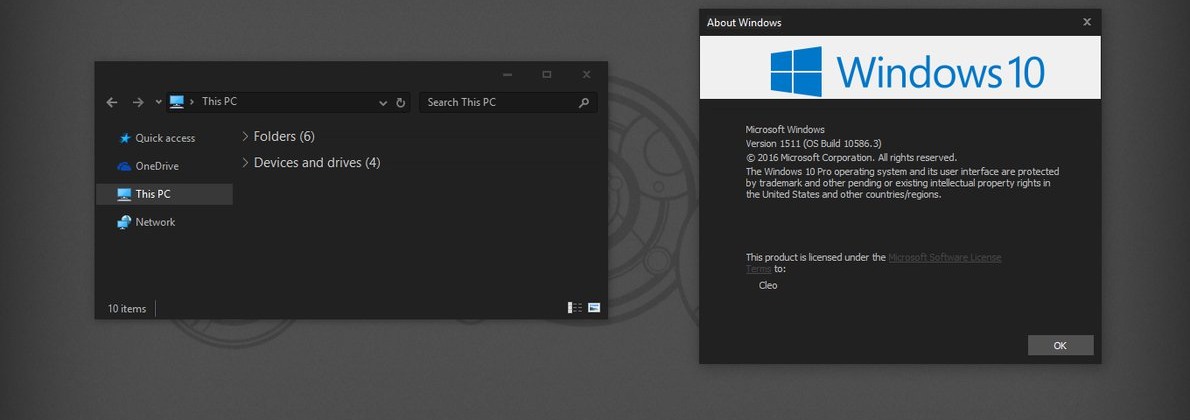Click the 10 items status text
This screenshot has width=1190, height=420.
[127, 309]
